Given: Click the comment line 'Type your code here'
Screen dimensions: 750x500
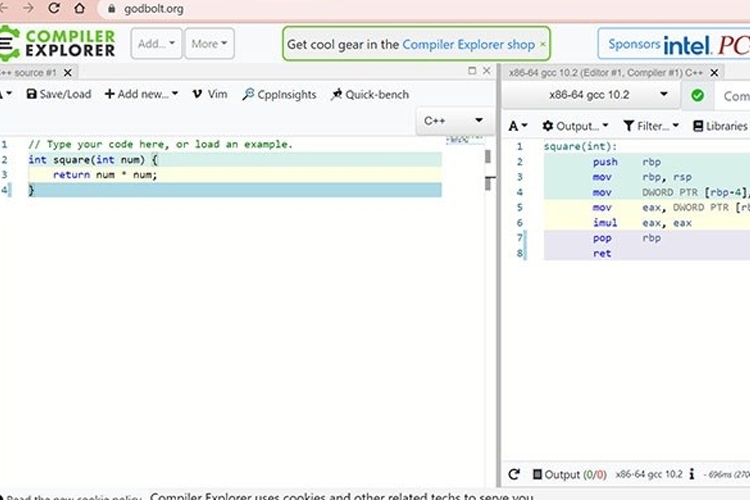Looking at the screenshot, I should [160, 144].
